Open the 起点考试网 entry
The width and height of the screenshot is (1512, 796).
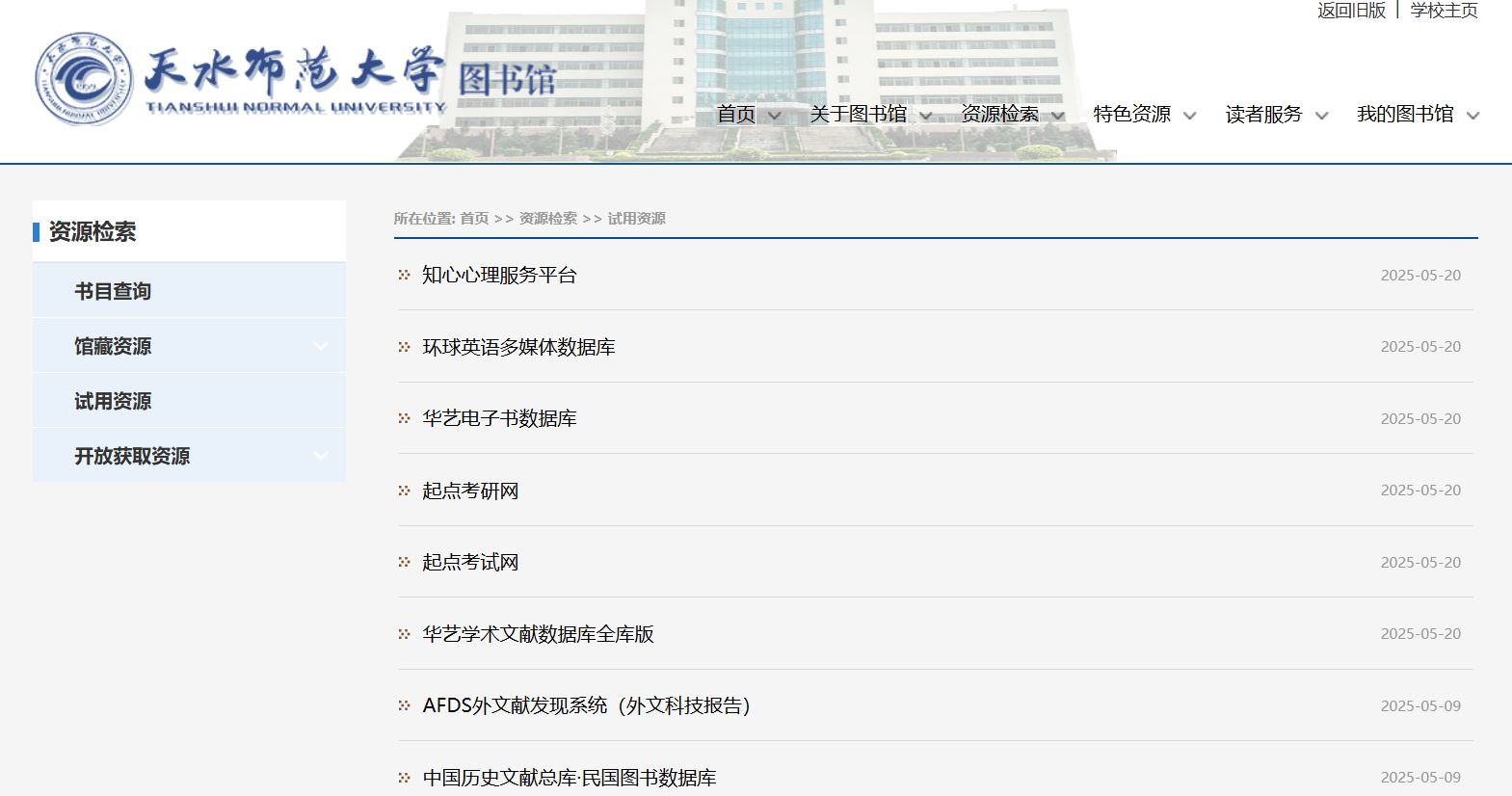point(470,563)
